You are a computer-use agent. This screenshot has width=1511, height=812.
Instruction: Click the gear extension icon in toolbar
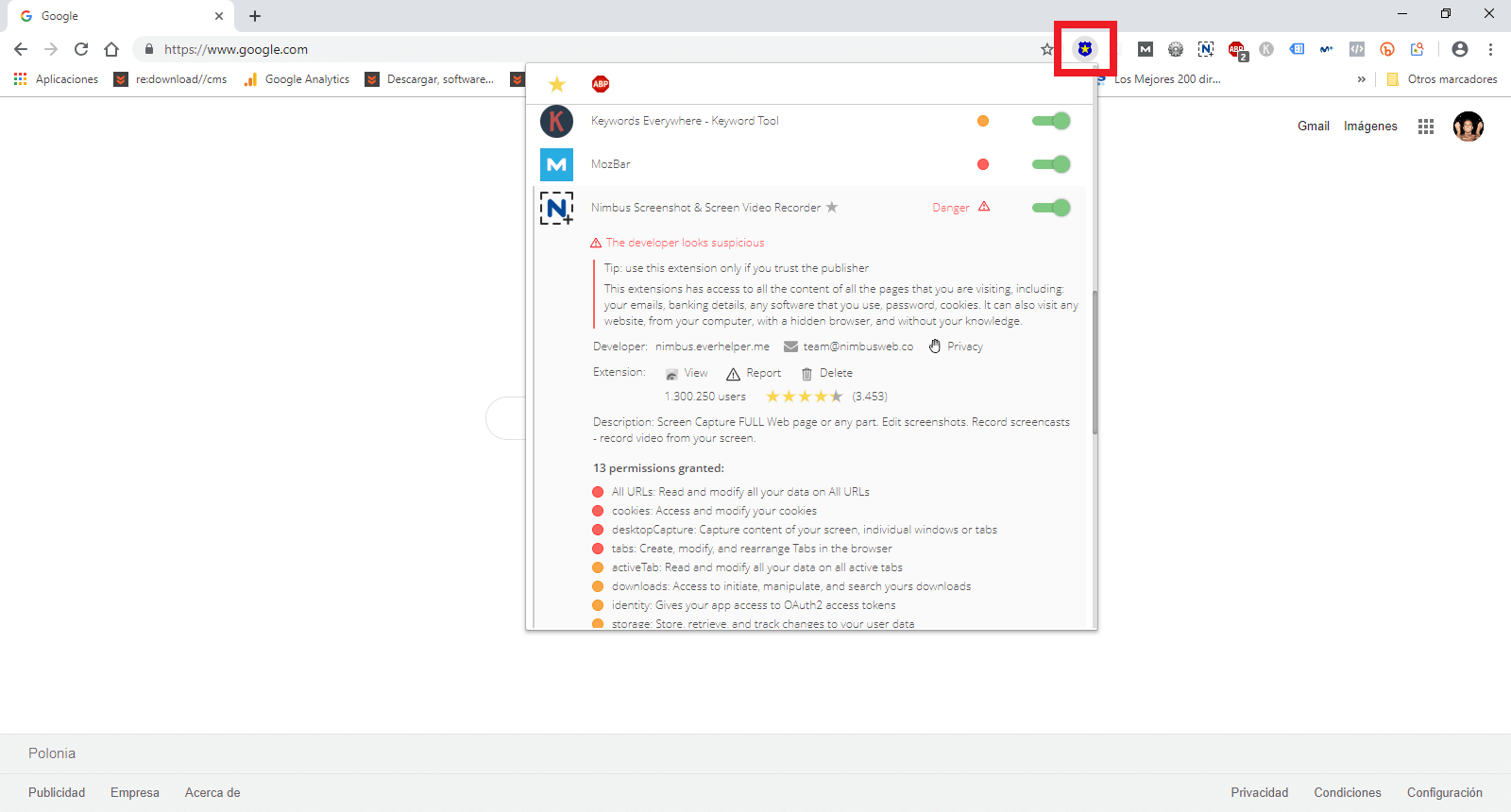coord(1176,49)
